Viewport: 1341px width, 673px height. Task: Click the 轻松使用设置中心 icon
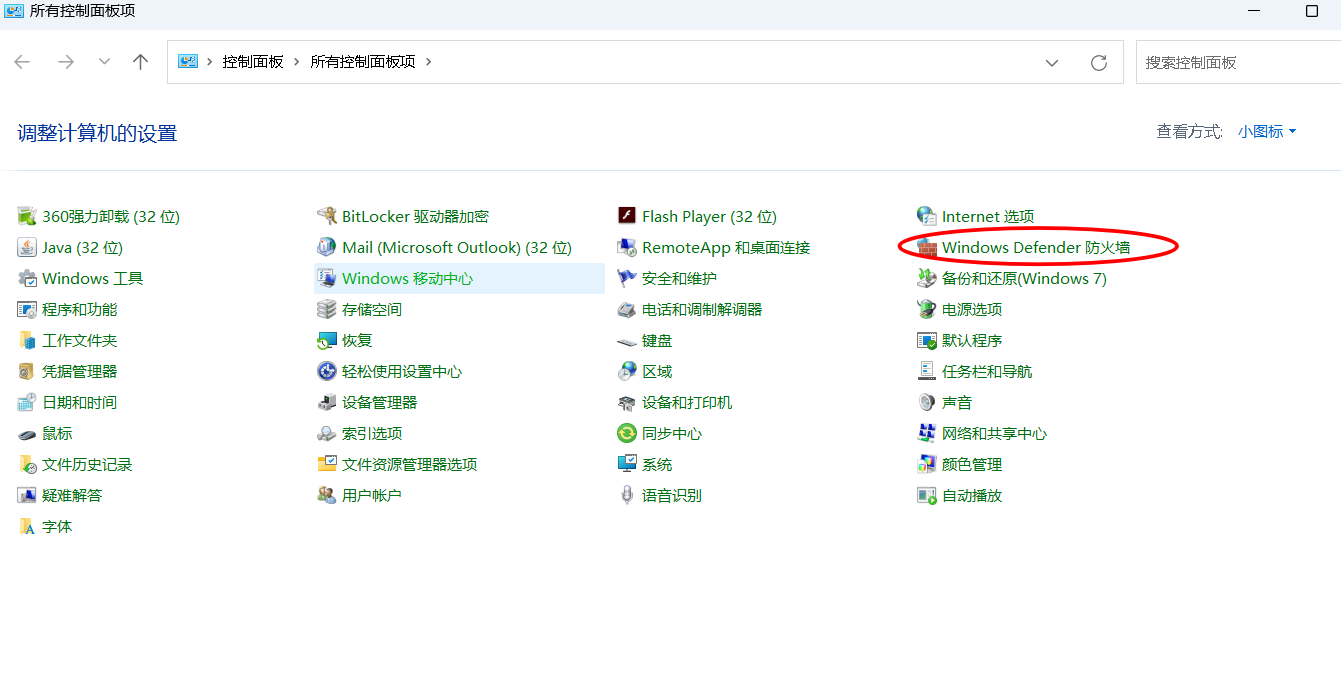327,371
